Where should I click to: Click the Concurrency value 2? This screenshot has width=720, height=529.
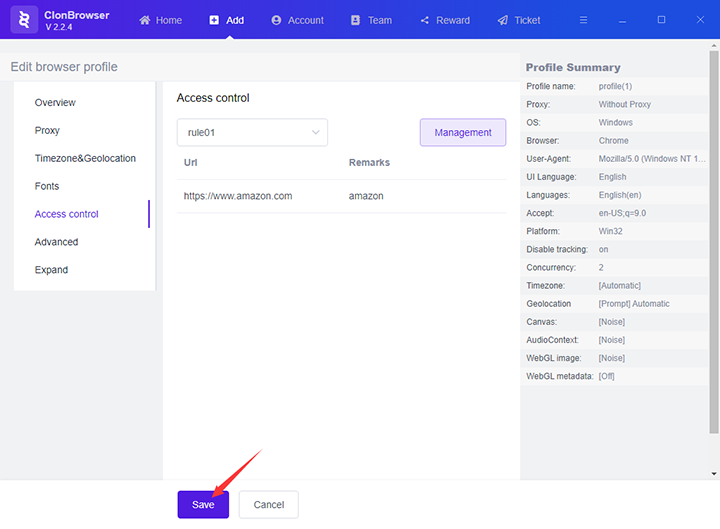click(601, 268)
